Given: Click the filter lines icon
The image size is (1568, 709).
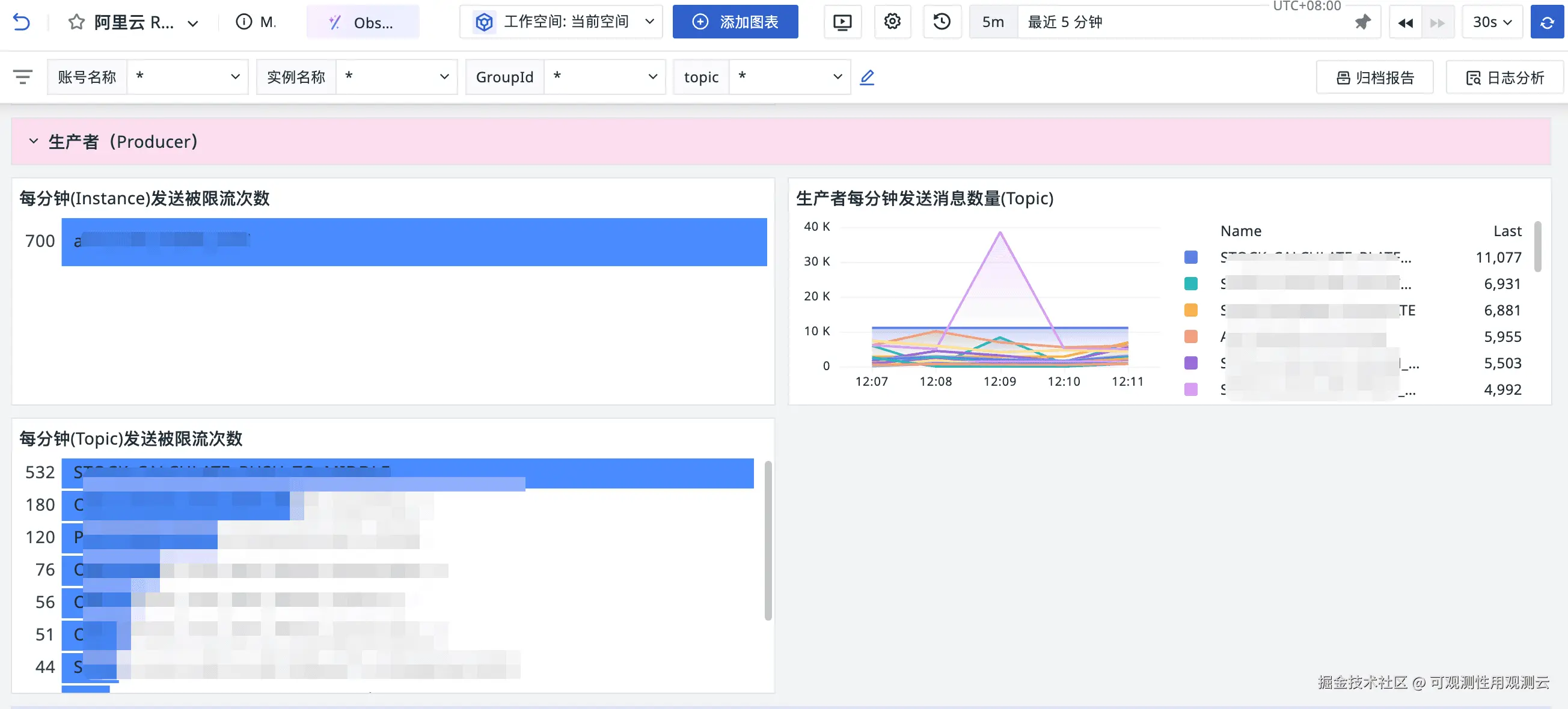Looking at the screenshot, I should pyautogui.click(x=22, y=77).
